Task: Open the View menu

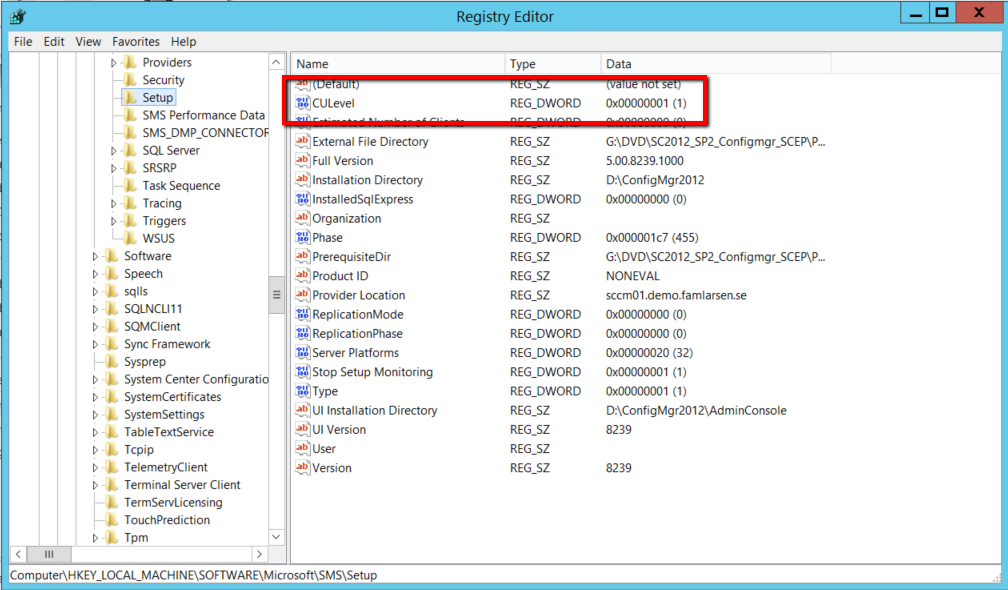Action: pos(88,42)
